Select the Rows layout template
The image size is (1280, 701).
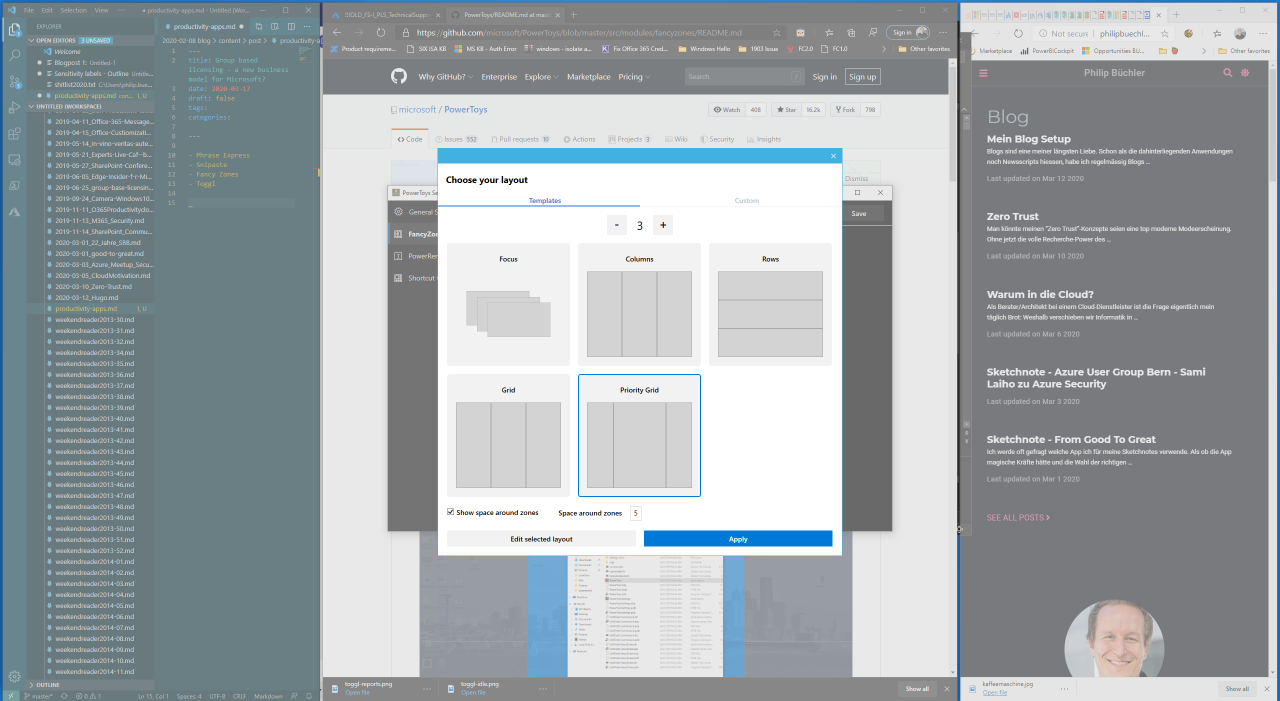tap(770, 304)
